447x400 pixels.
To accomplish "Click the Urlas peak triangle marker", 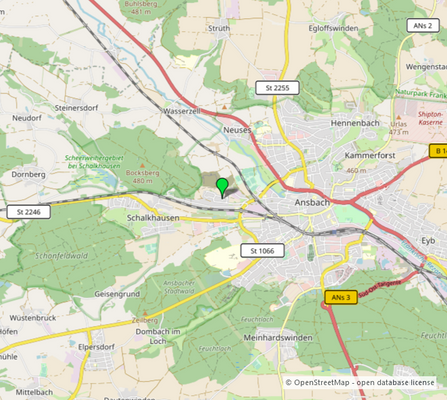I will 399,117.
